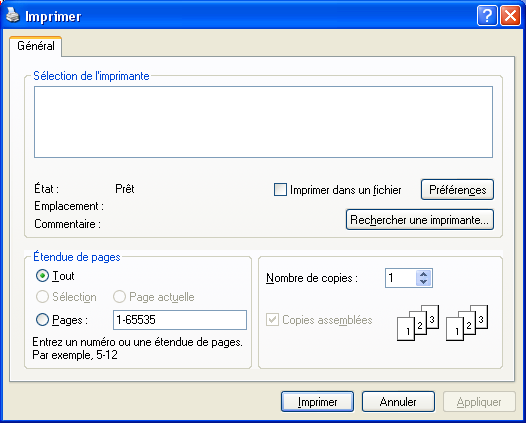Viewport: 526px width, 423px height.
Task: Choose the Sélection radio option
Action: (x=42, y=297)
